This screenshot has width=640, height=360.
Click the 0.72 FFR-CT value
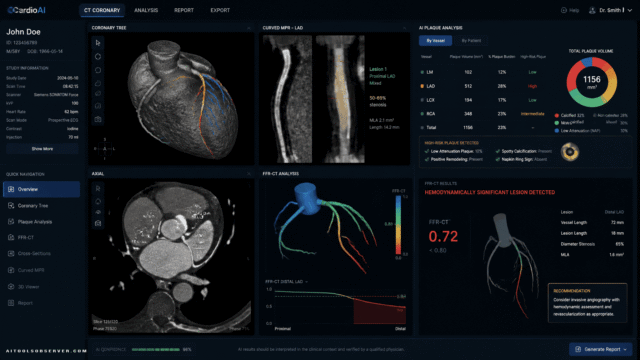443,236
